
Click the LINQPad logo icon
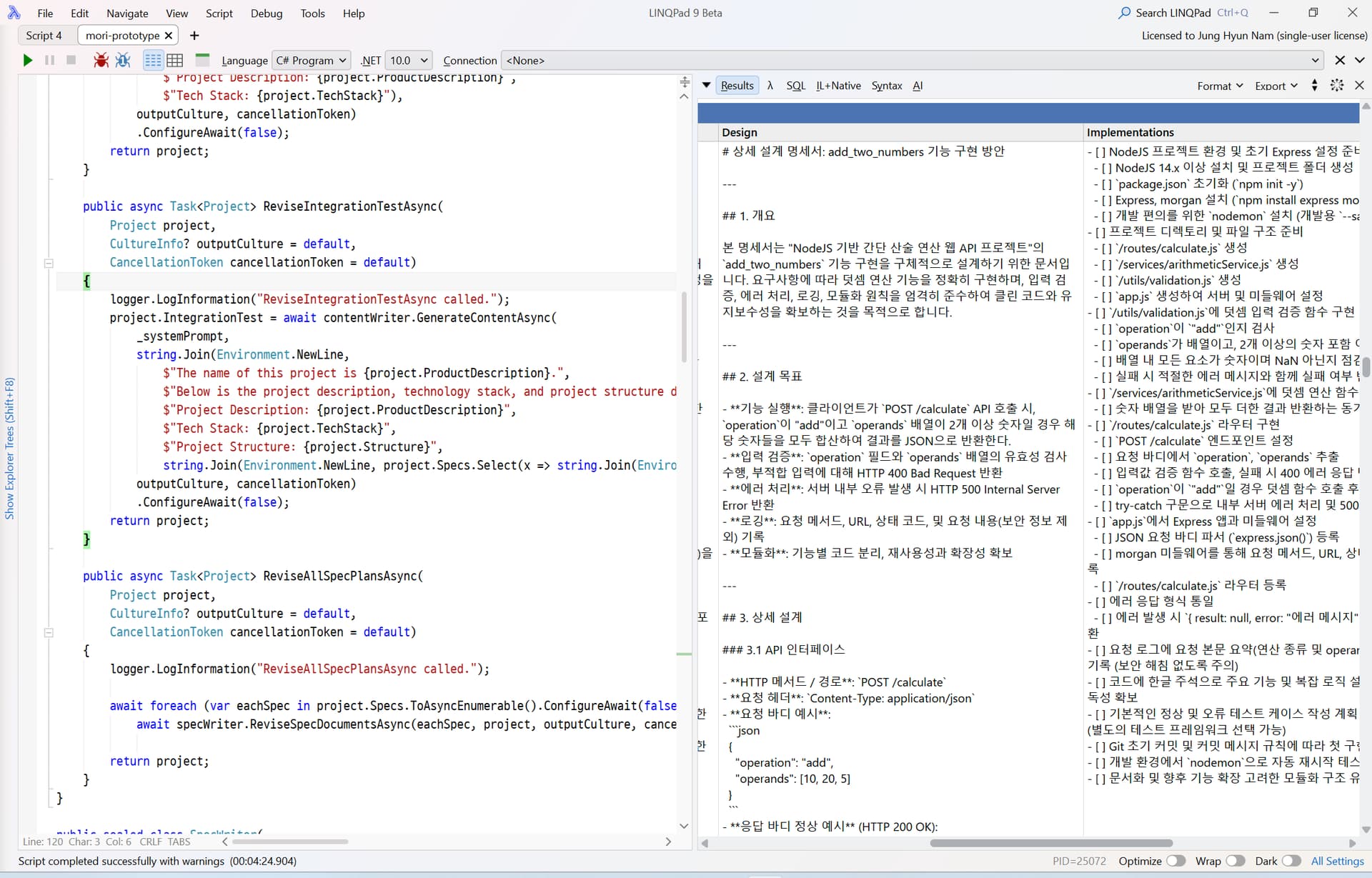14,13
